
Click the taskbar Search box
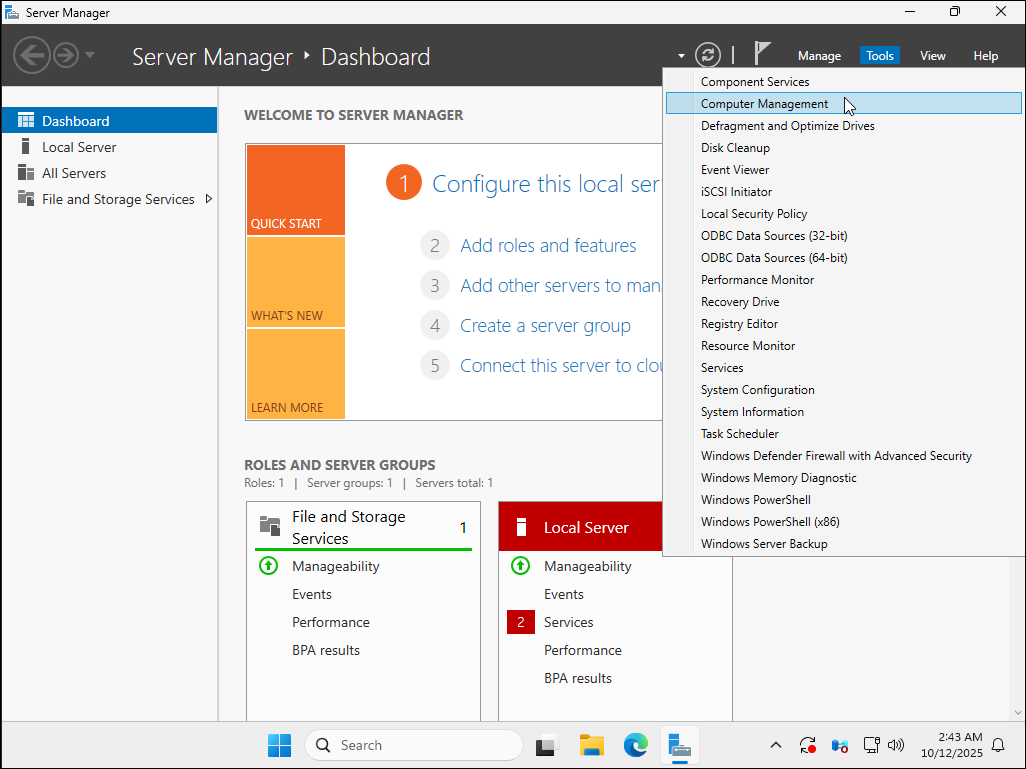(413, 745)
